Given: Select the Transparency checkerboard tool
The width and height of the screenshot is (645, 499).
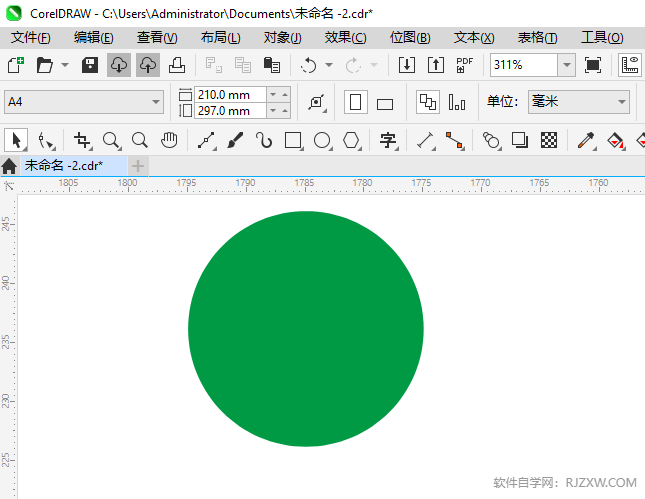Looking at the screenshot, I should 549,140.
